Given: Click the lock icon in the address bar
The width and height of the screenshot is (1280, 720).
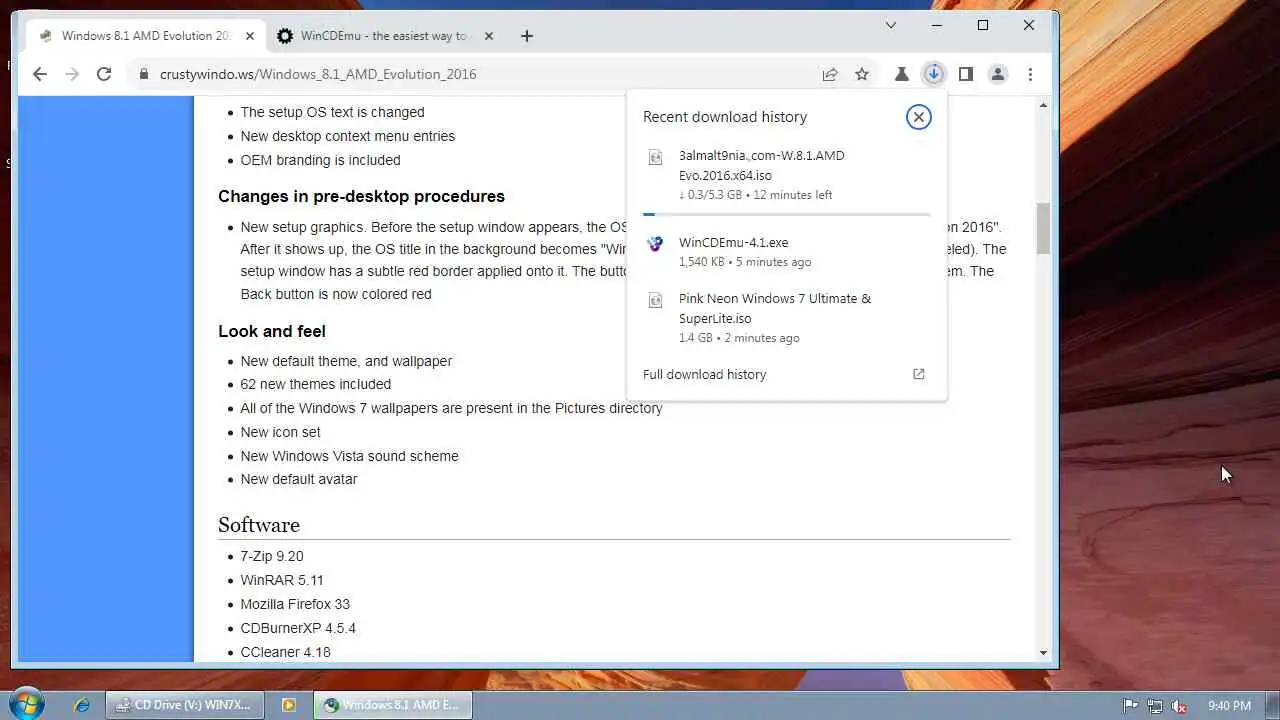Looking at the screenshot, I should pos(143,74).
